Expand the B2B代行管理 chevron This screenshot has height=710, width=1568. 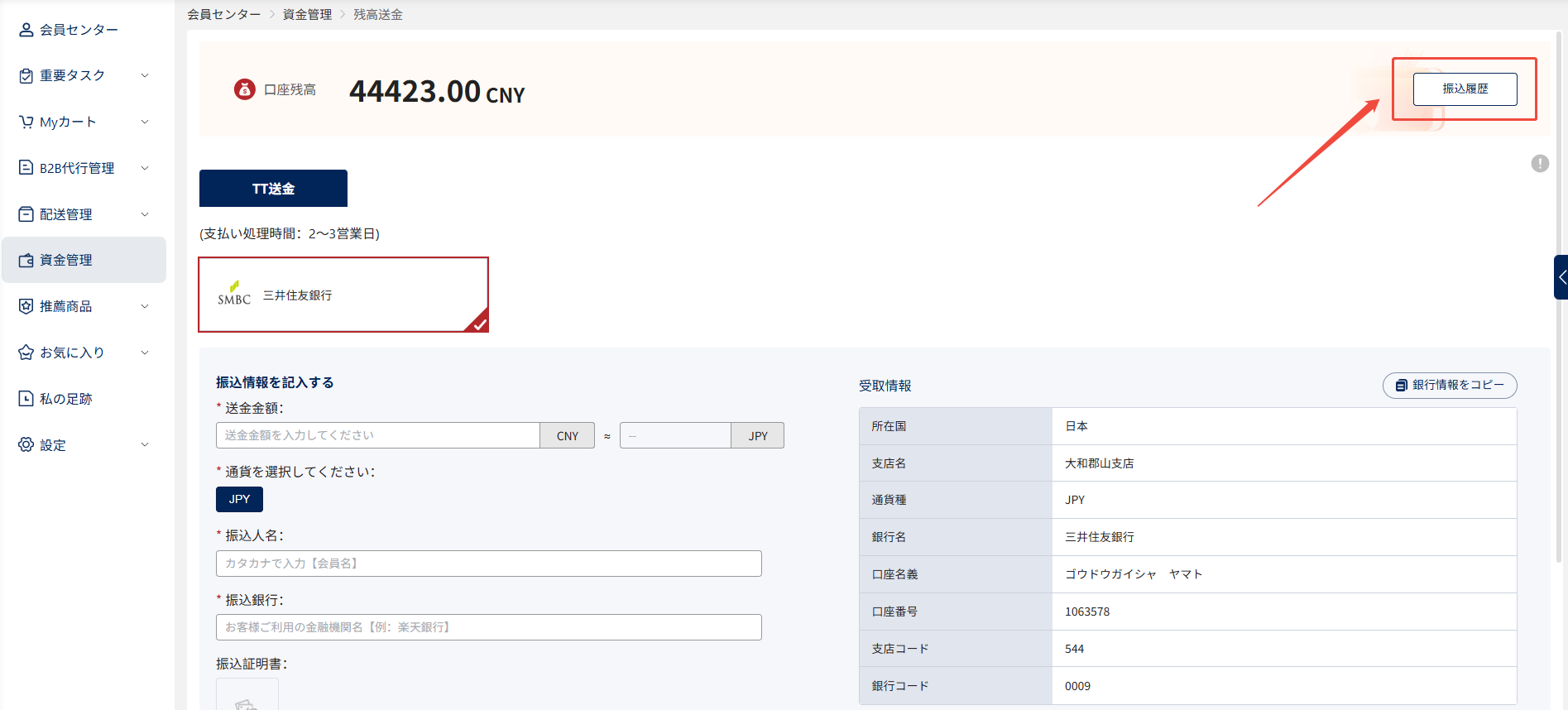(145, 168)
